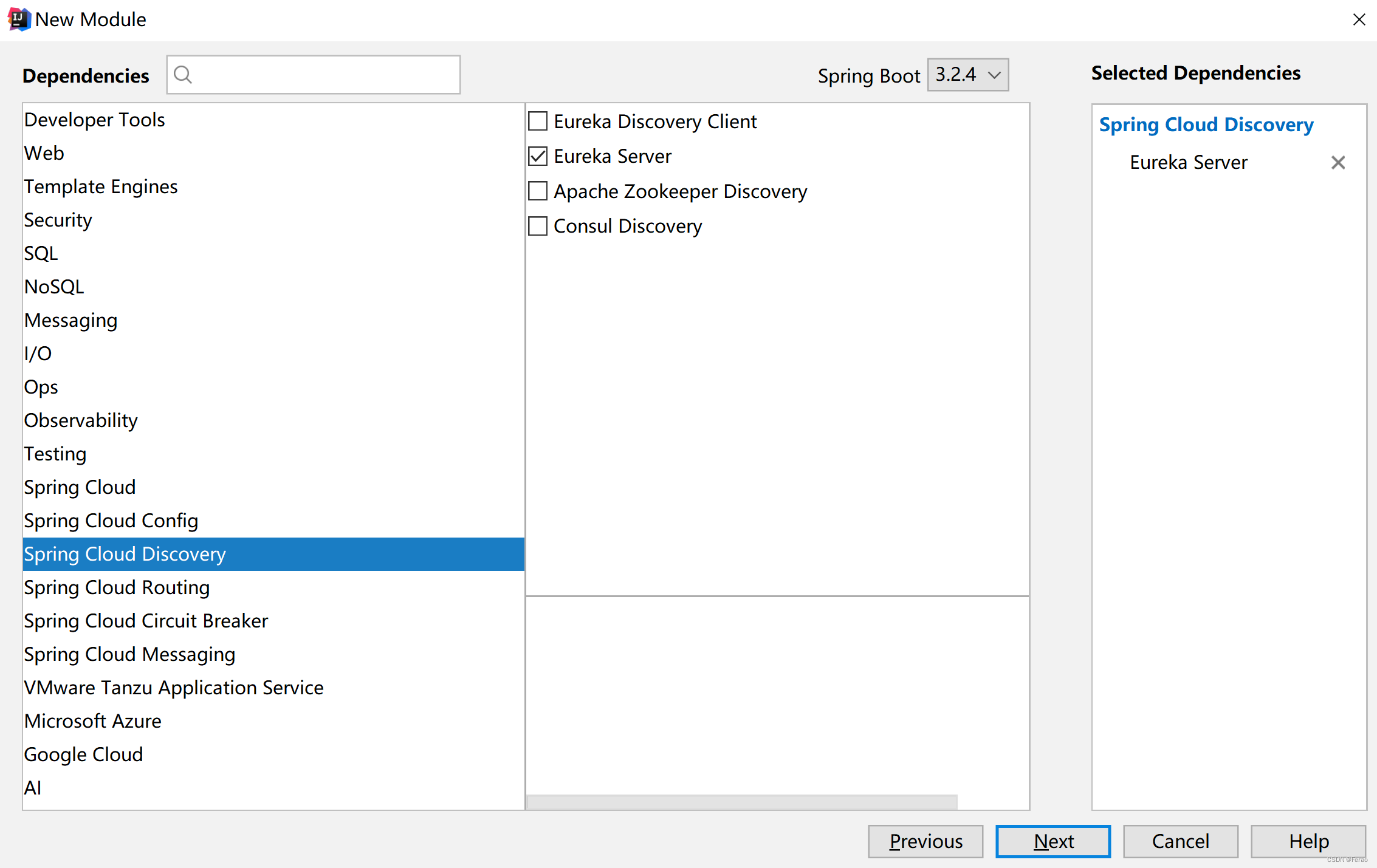This screenshot has width=1377, height=868.
Task: Select Spring Cloud Discovery category
Action: click(x=273, y=554)
